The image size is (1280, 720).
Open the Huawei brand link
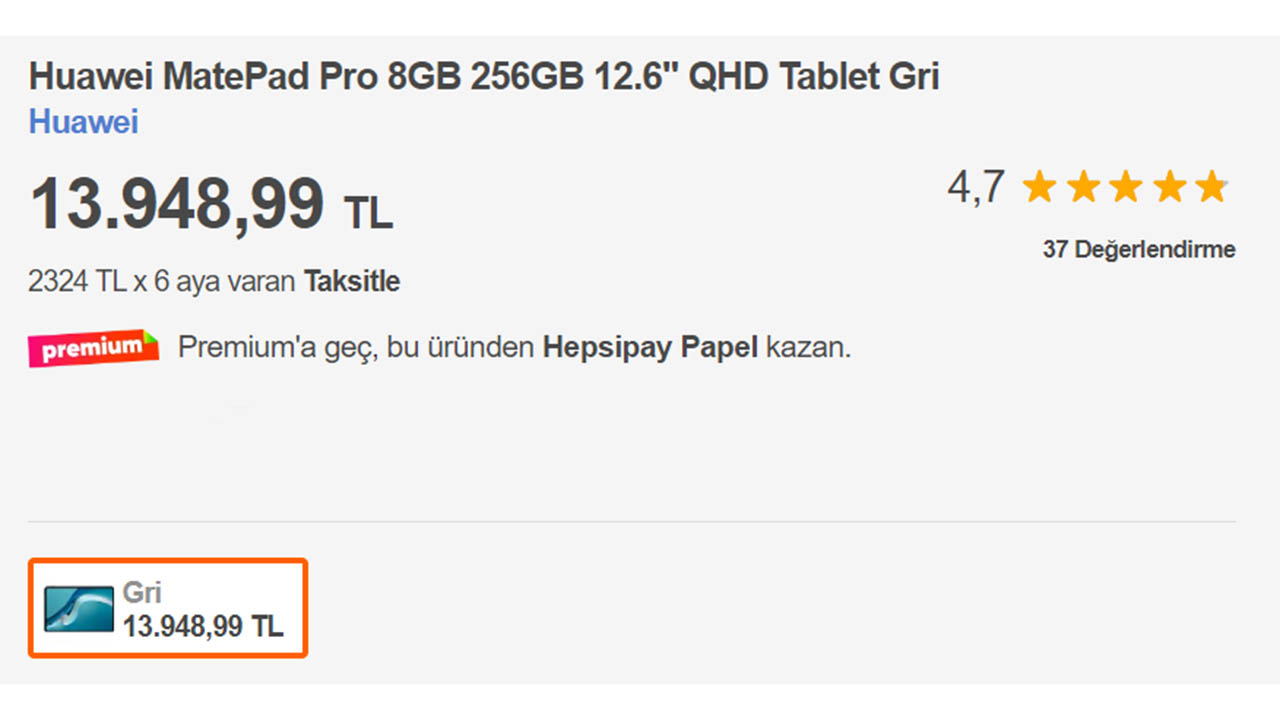pos(83,122)
